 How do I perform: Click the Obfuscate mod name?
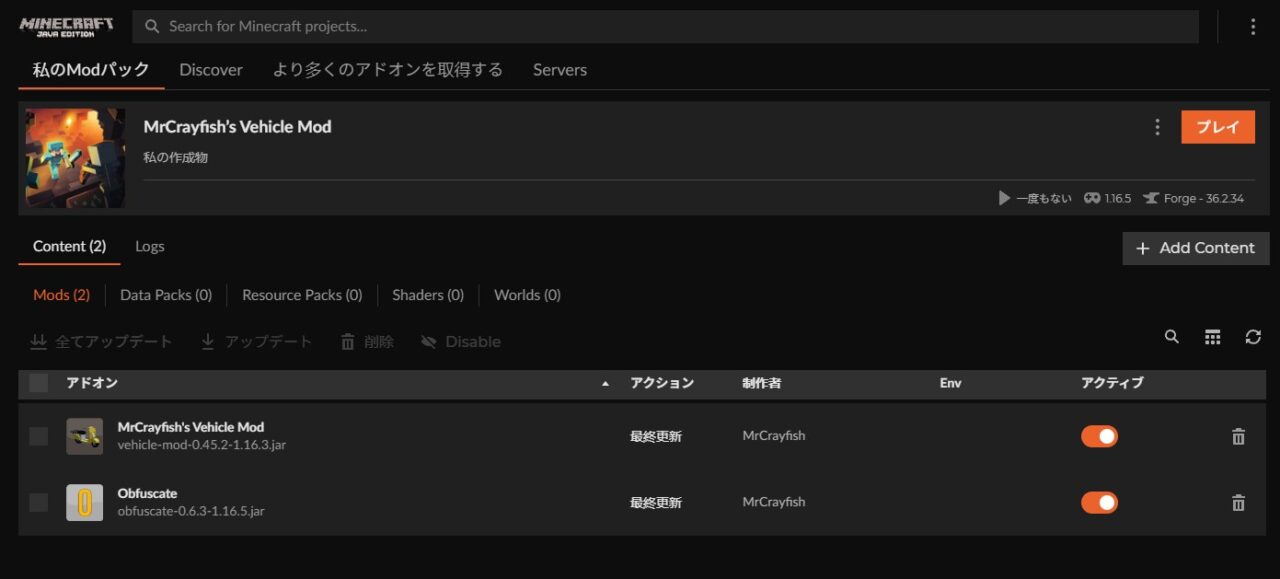point(147,493)
